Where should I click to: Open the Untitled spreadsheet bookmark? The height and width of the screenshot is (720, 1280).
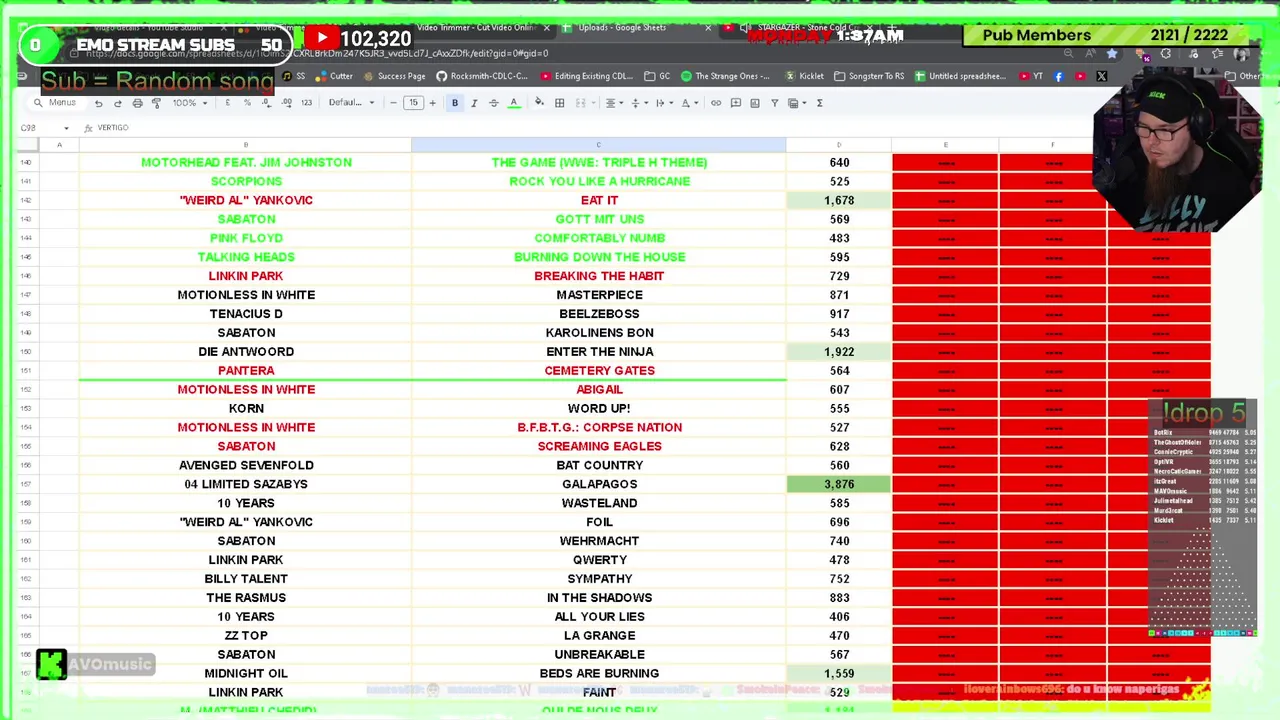[960, 76]
